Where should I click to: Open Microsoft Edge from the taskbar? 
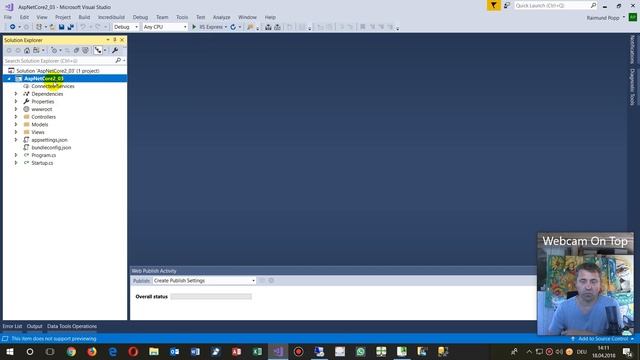click(113, 351)
